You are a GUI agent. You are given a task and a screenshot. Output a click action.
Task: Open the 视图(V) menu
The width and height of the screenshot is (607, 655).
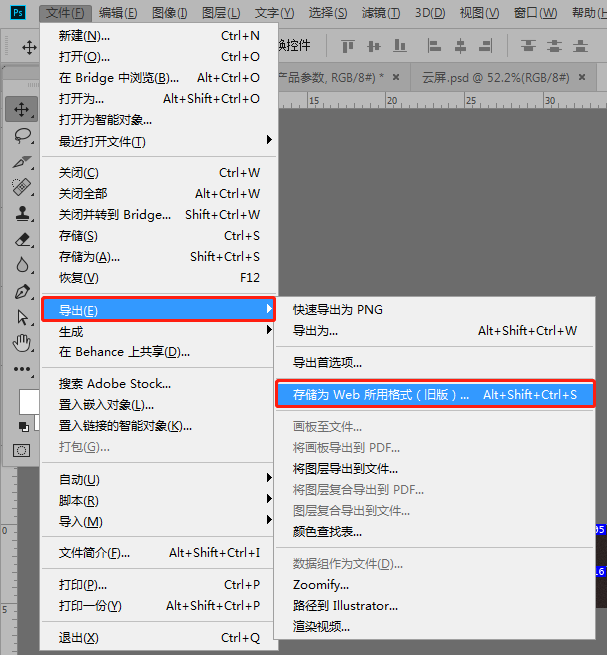479,13
